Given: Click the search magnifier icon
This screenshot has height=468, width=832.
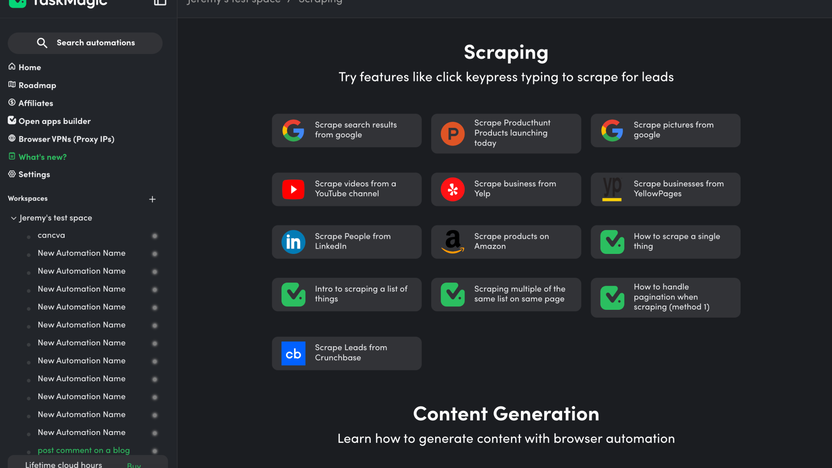Looking at the screenshot, I should click(x=42, y=43).
